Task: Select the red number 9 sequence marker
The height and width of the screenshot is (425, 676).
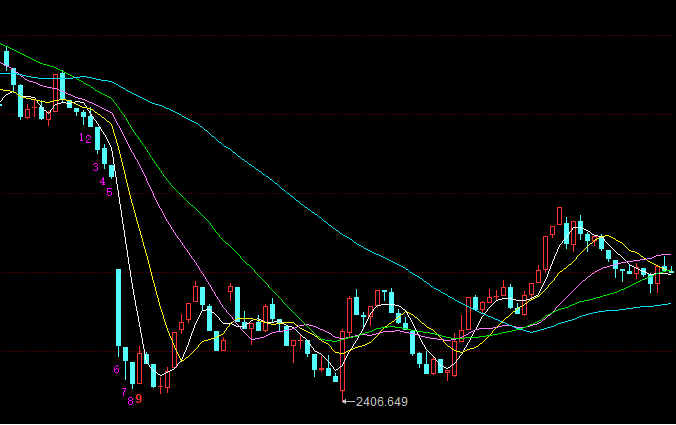Action: coord(139,398)
